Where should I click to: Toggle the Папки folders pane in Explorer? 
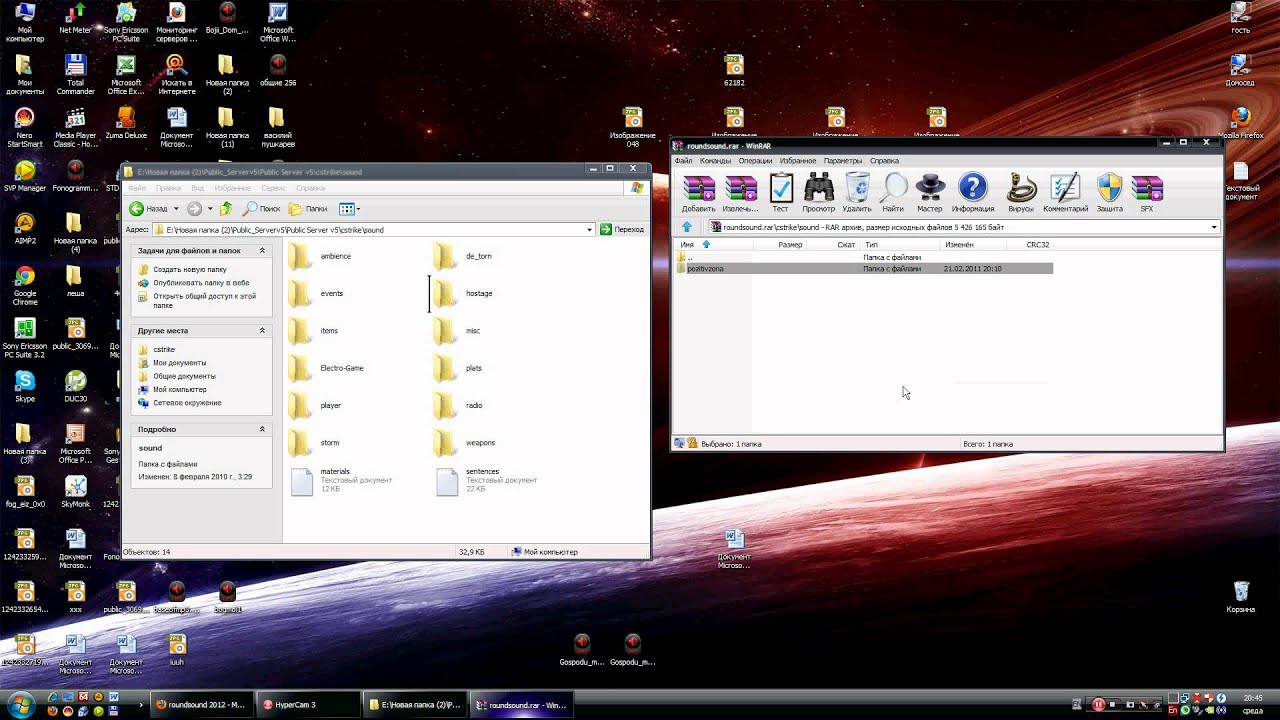308,209
